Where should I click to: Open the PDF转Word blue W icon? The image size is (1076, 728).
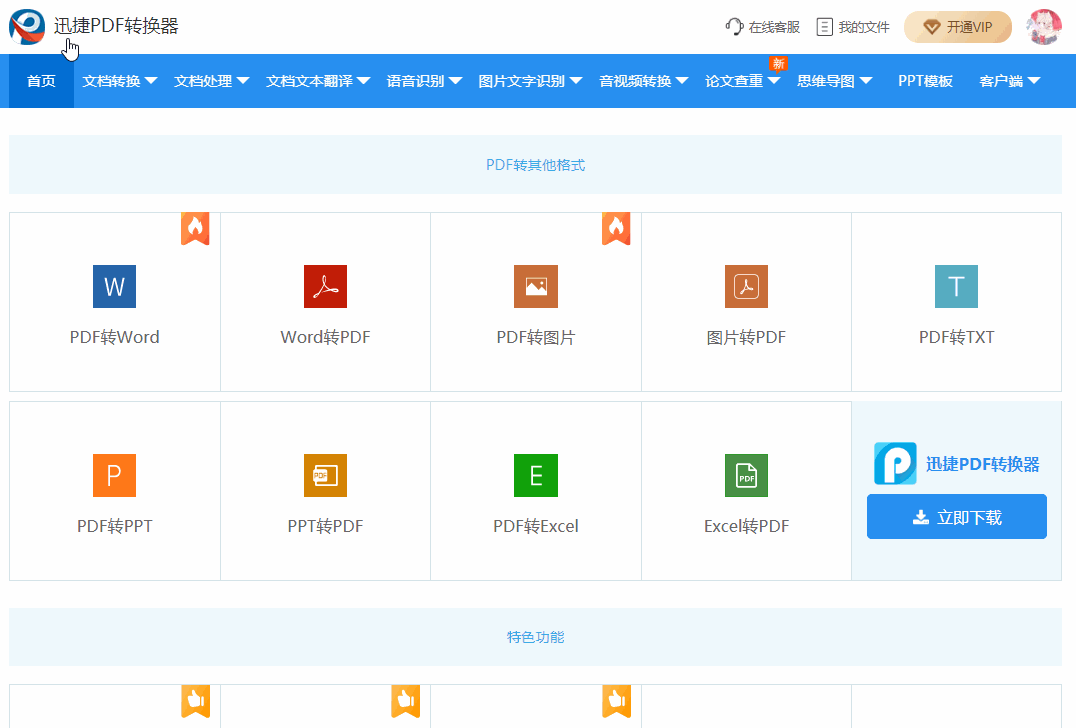[x=115, y=286]
